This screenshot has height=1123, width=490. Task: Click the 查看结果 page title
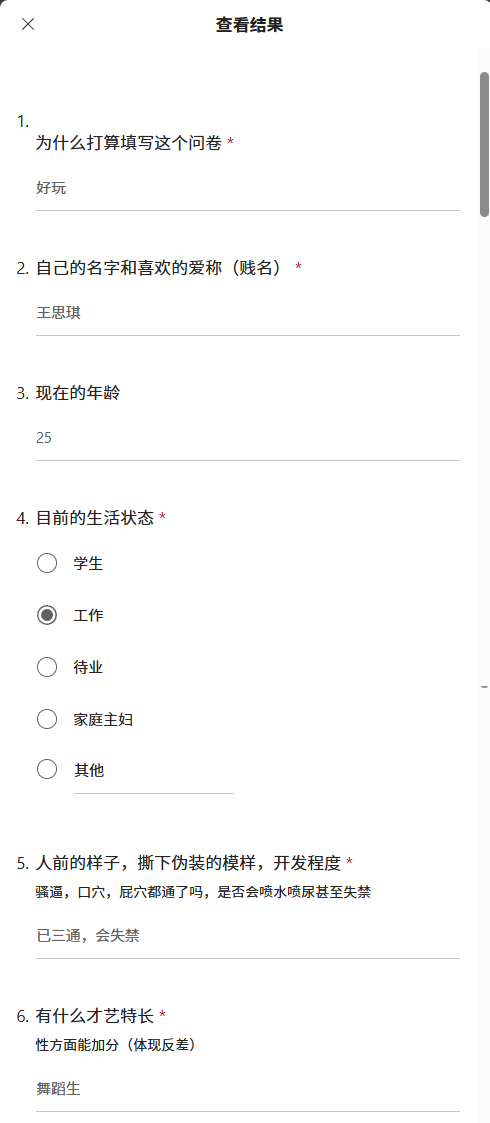[x=249, y=25]
